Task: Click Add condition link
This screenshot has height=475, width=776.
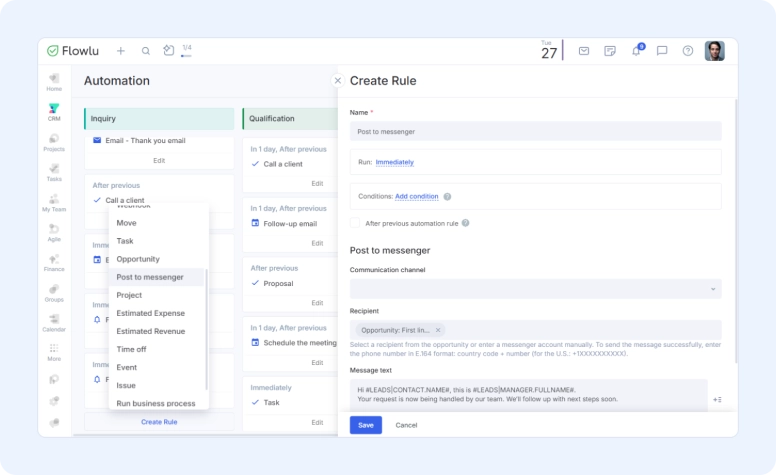Action: coord(417,196)
